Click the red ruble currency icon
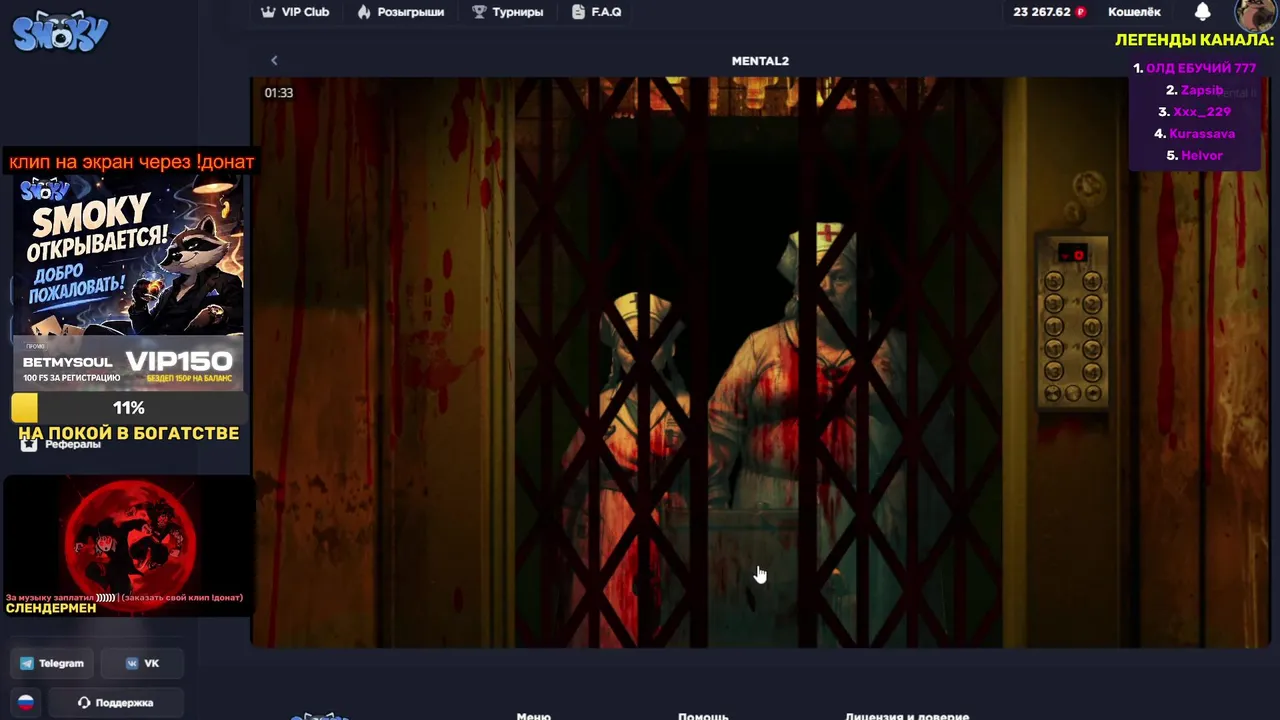The image size is (1280, 720). (1081, 12)
